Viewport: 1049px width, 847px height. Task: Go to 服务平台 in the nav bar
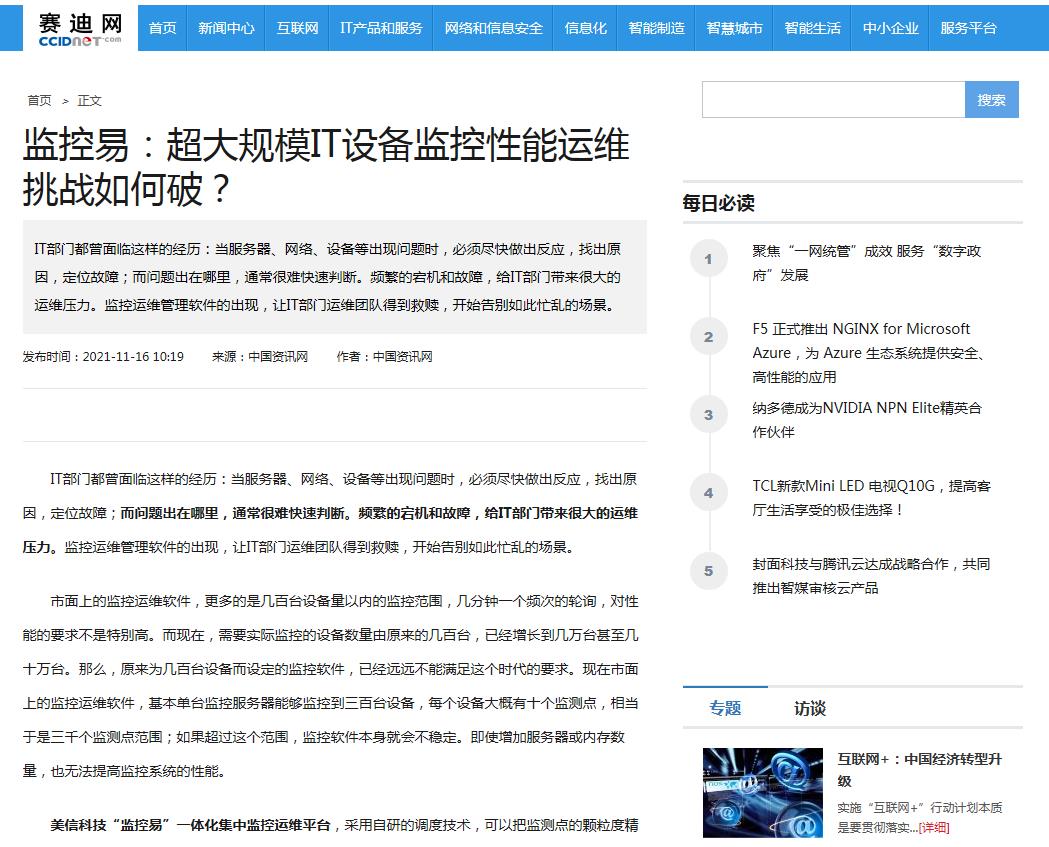coord(968,28)
